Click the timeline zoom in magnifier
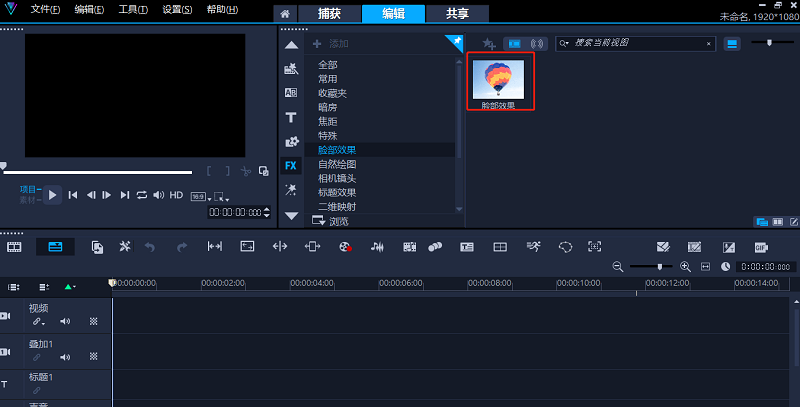 [x=685, y=267]
